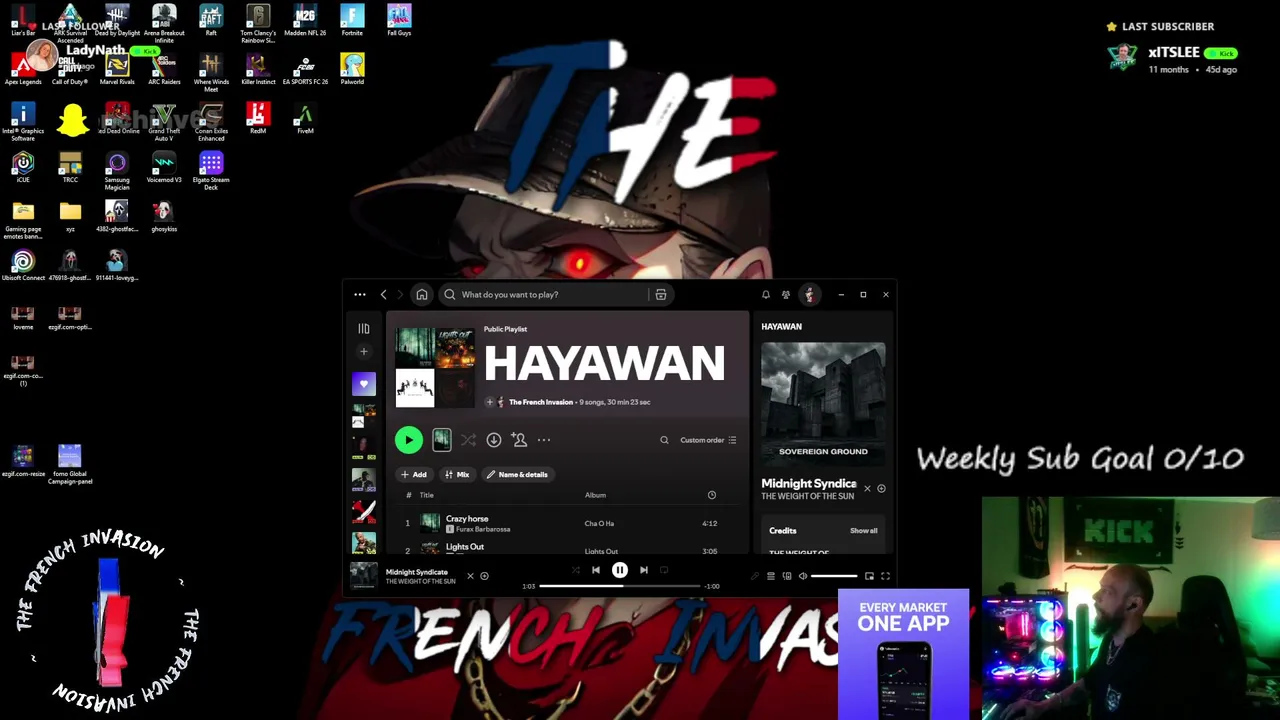Toggle the lyrics icon in the playback bar

(x=755, y=576)
